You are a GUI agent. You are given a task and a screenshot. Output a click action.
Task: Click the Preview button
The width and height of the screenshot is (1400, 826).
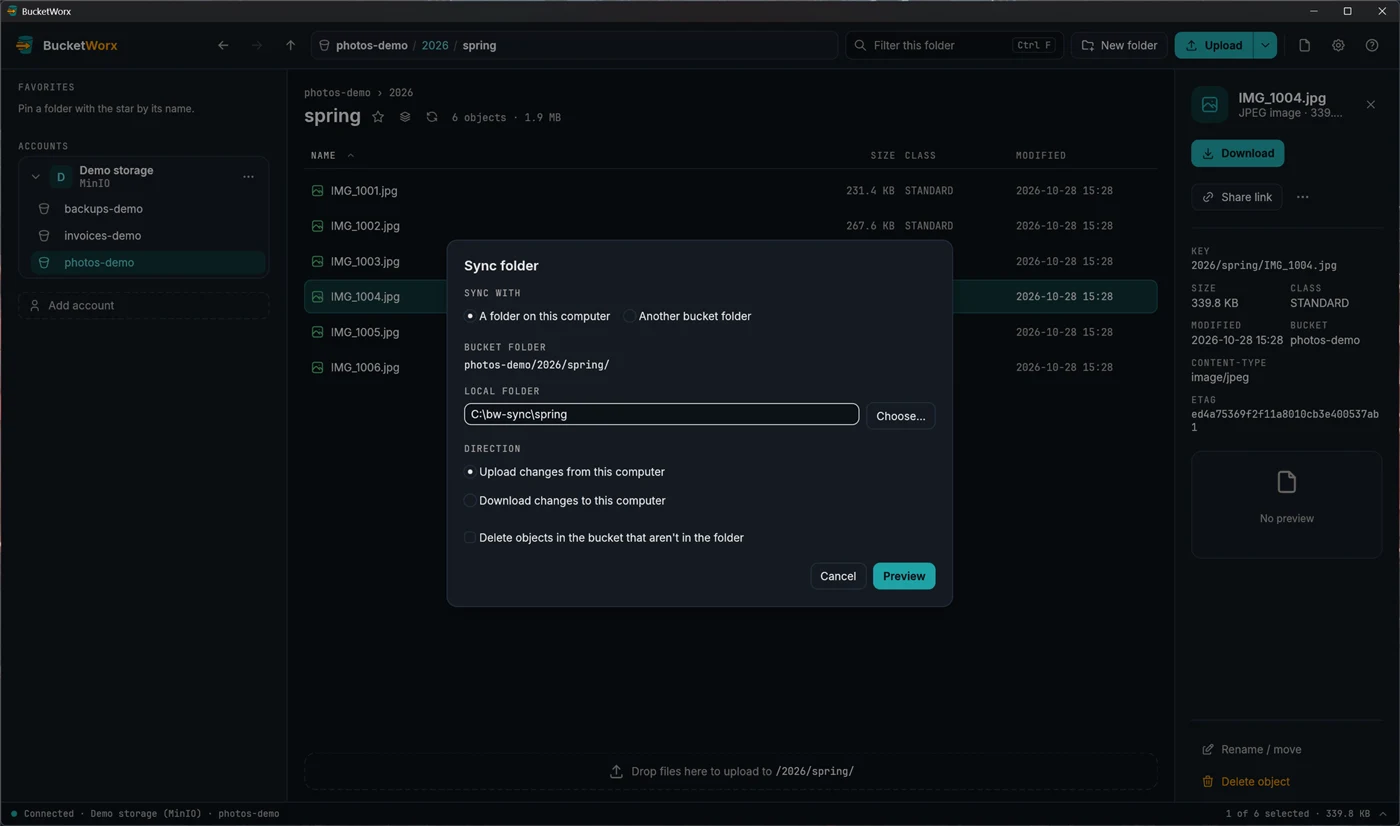point(904,576)
